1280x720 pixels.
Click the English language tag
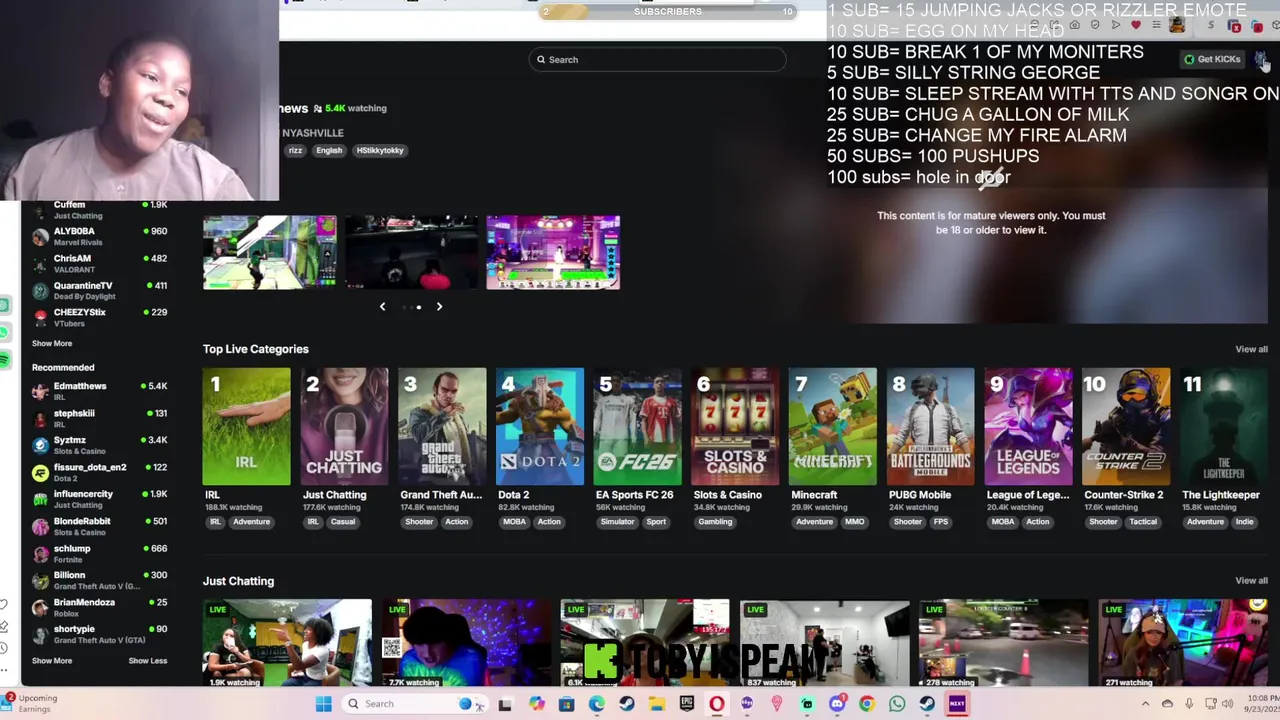329,150
